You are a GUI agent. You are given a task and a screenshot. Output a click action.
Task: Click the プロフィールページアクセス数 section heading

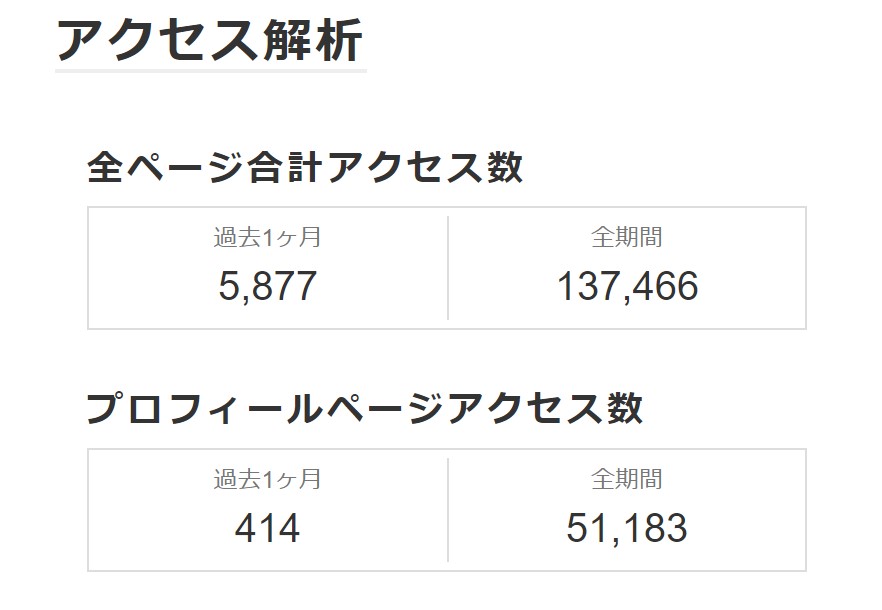coord(364,409)
